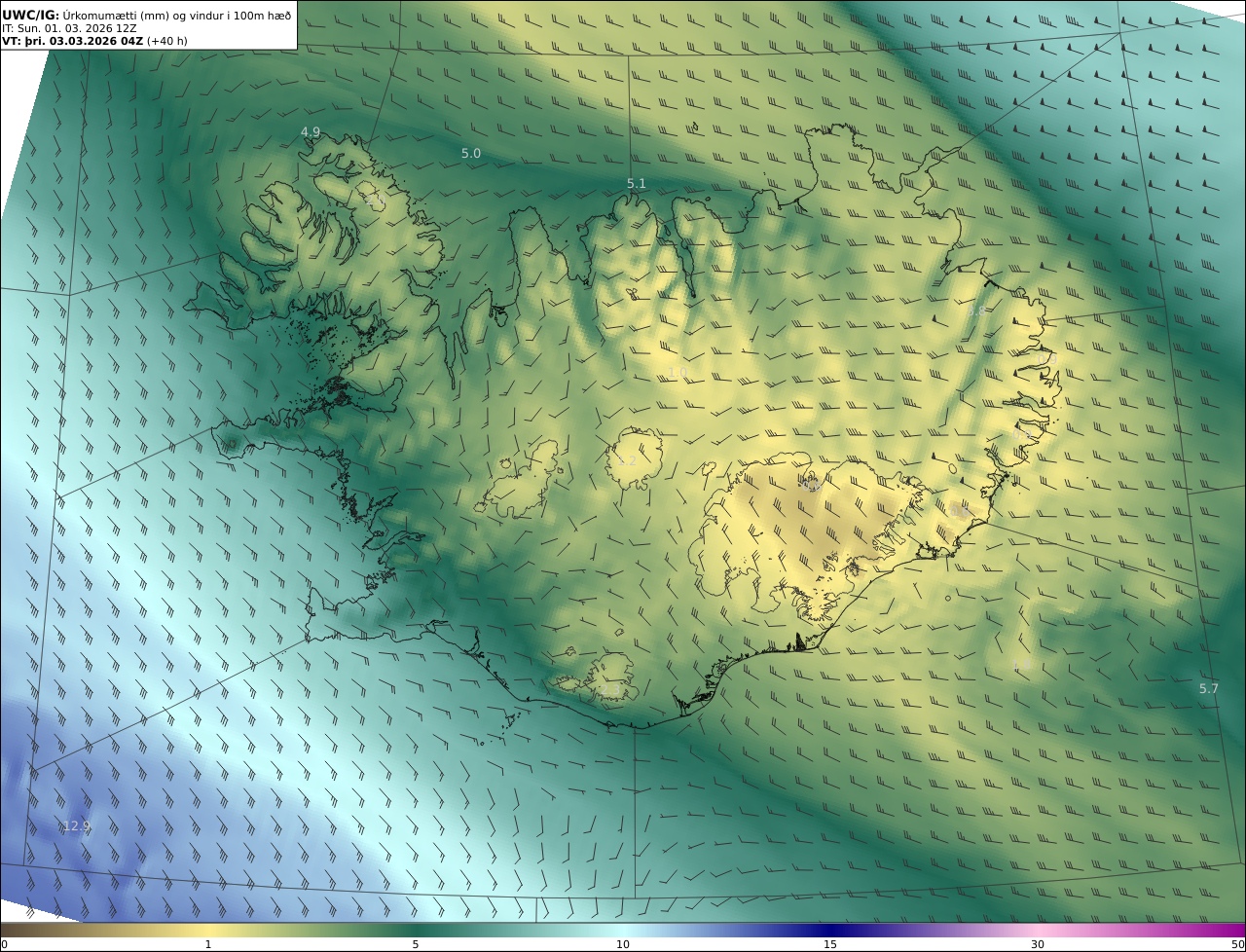Click the 1.2 value inside glacier outline
Screen dimensions: 1246x952
627,460
